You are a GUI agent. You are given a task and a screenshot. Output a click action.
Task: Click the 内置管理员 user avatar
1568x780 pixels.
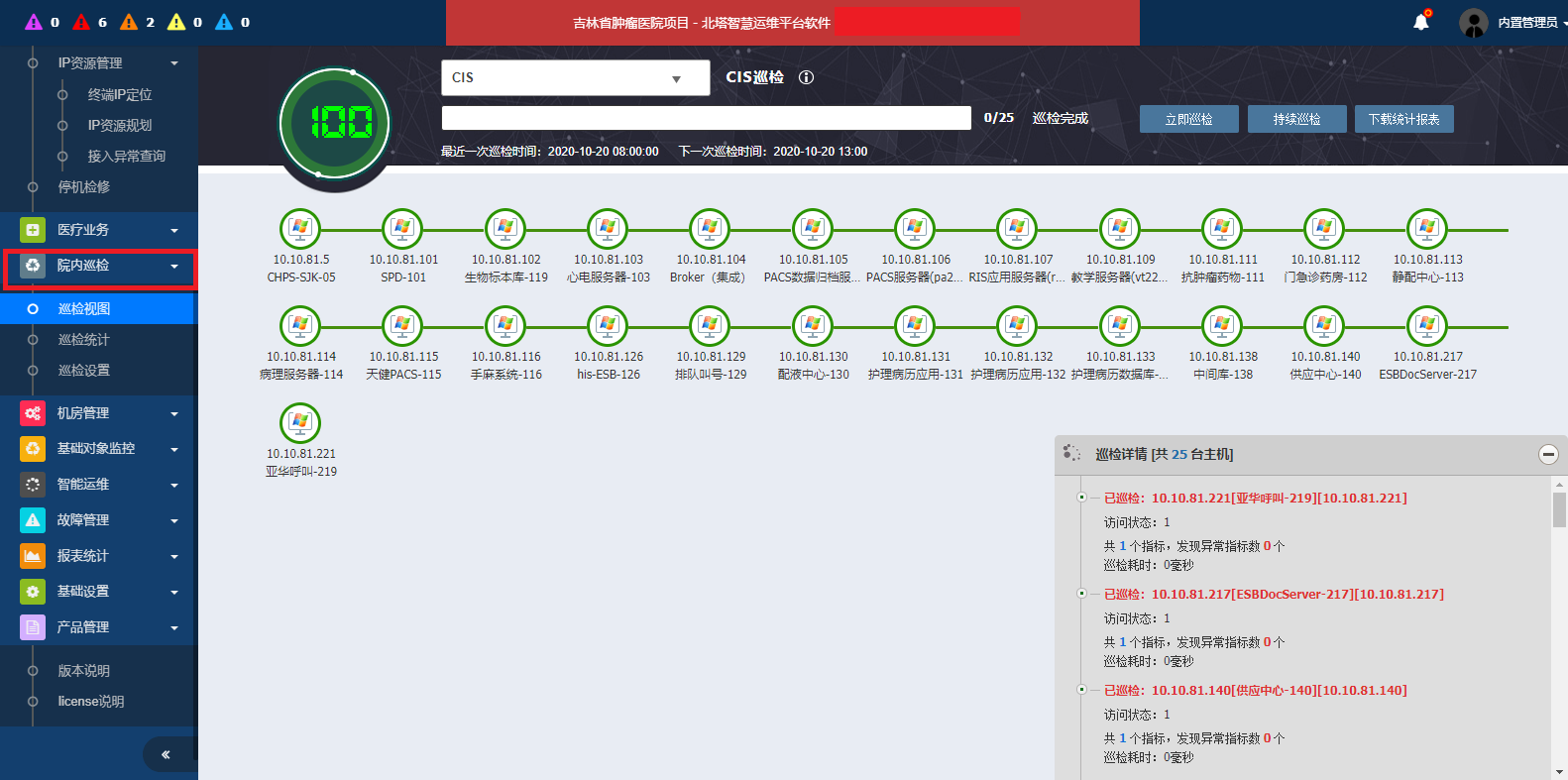tap(1474, 22)
